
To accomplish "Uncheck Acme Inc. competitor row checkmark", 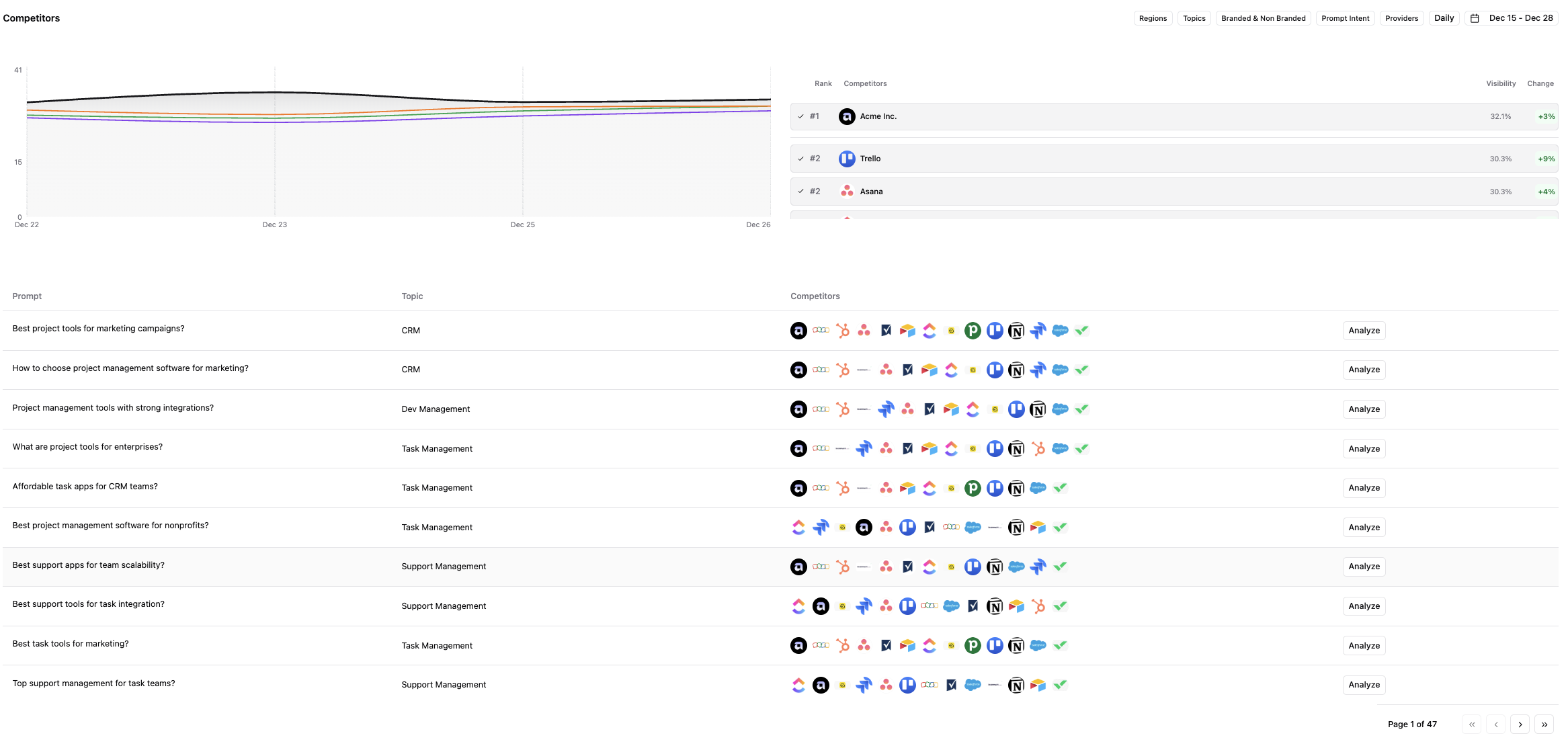I will click(801, 116).
